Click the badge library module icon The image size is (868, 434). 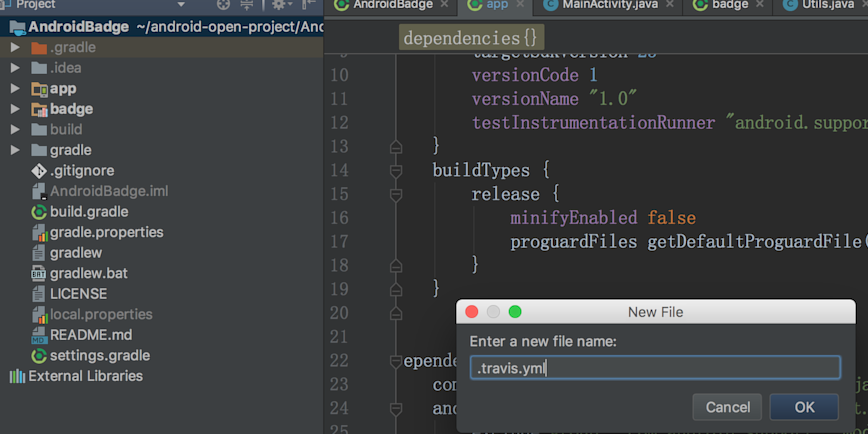pos(39,110)
